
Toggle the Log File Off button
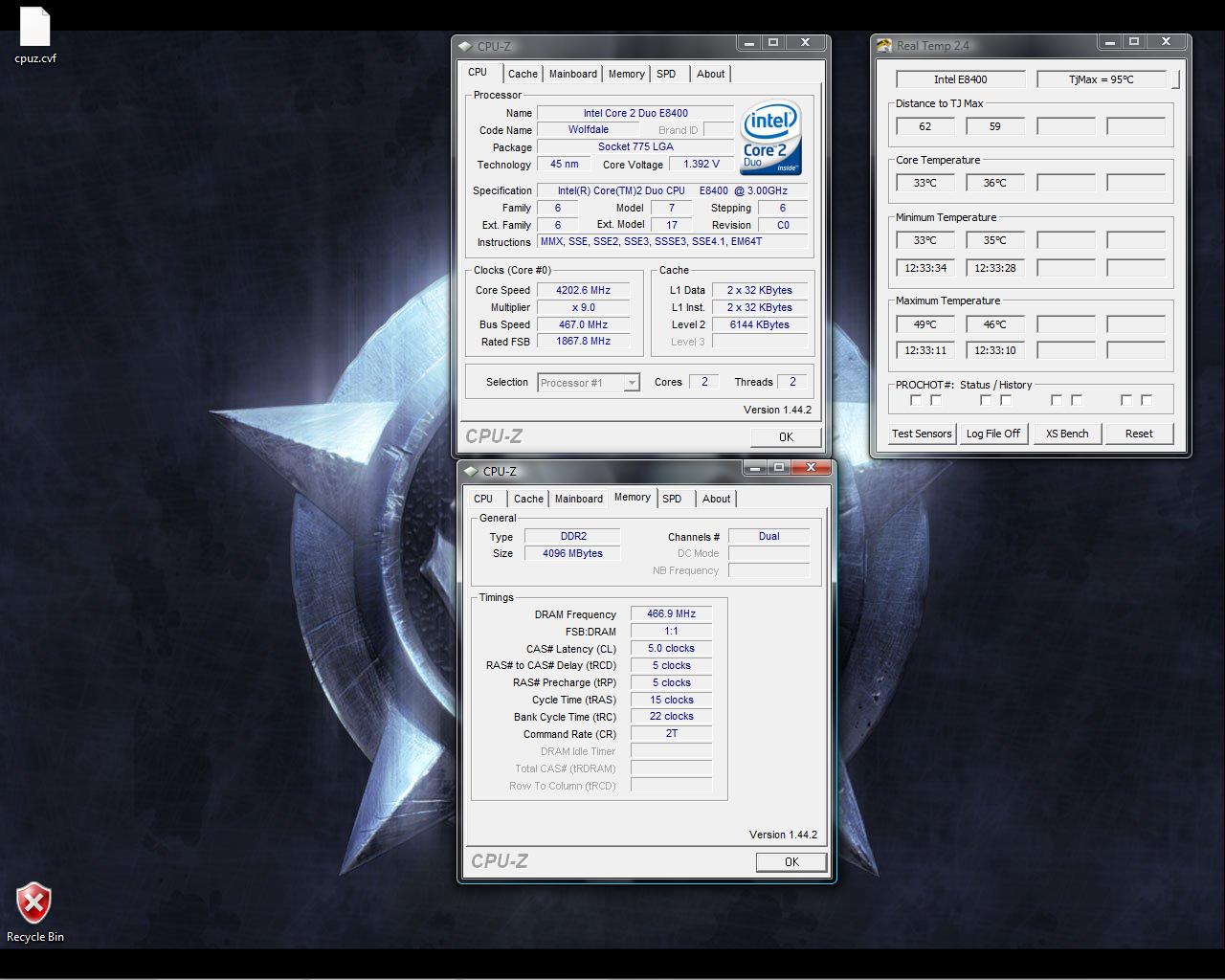click(x=993, y=434)
